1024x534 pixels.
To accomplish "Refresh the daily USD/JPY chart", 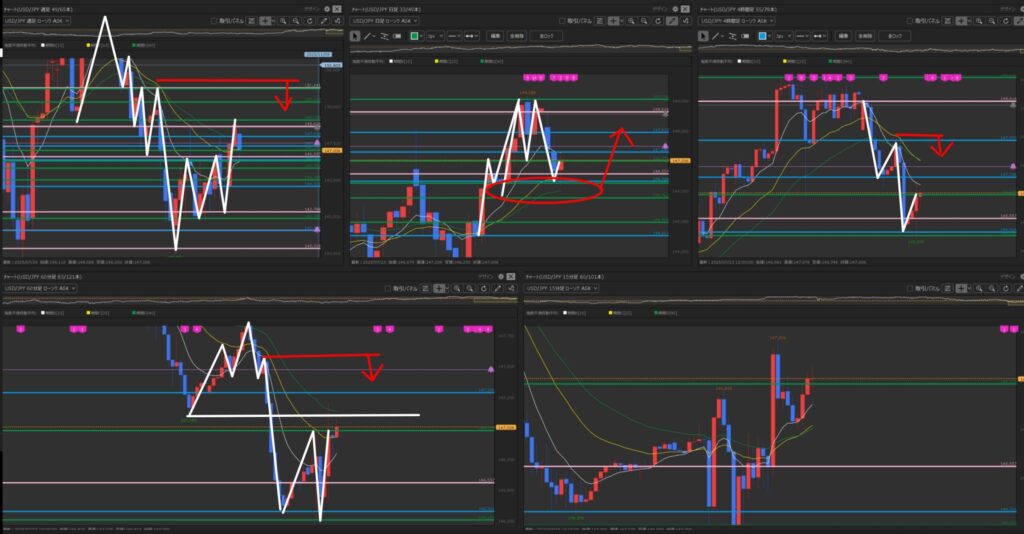I will click(658, 21).
